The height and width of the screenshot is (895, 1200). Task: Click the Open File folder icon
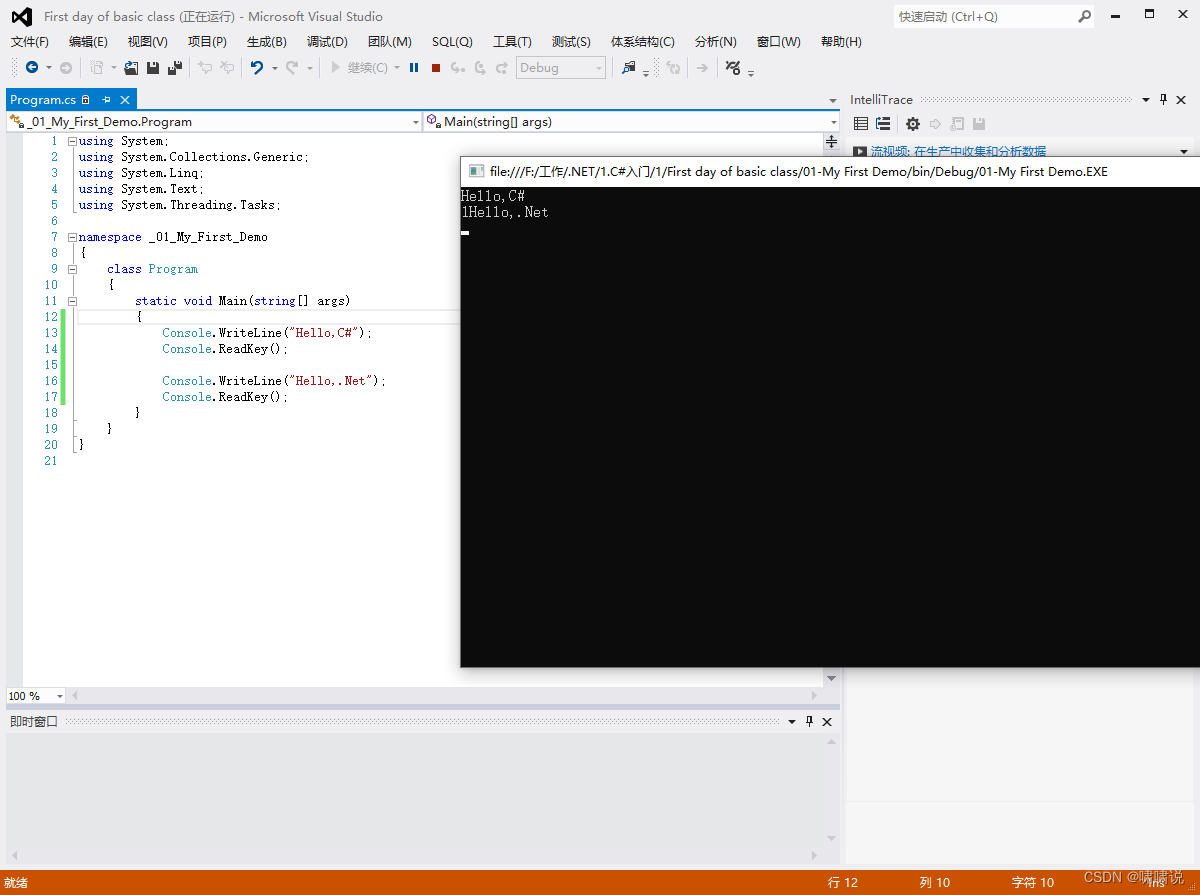(x=131, y=67)
